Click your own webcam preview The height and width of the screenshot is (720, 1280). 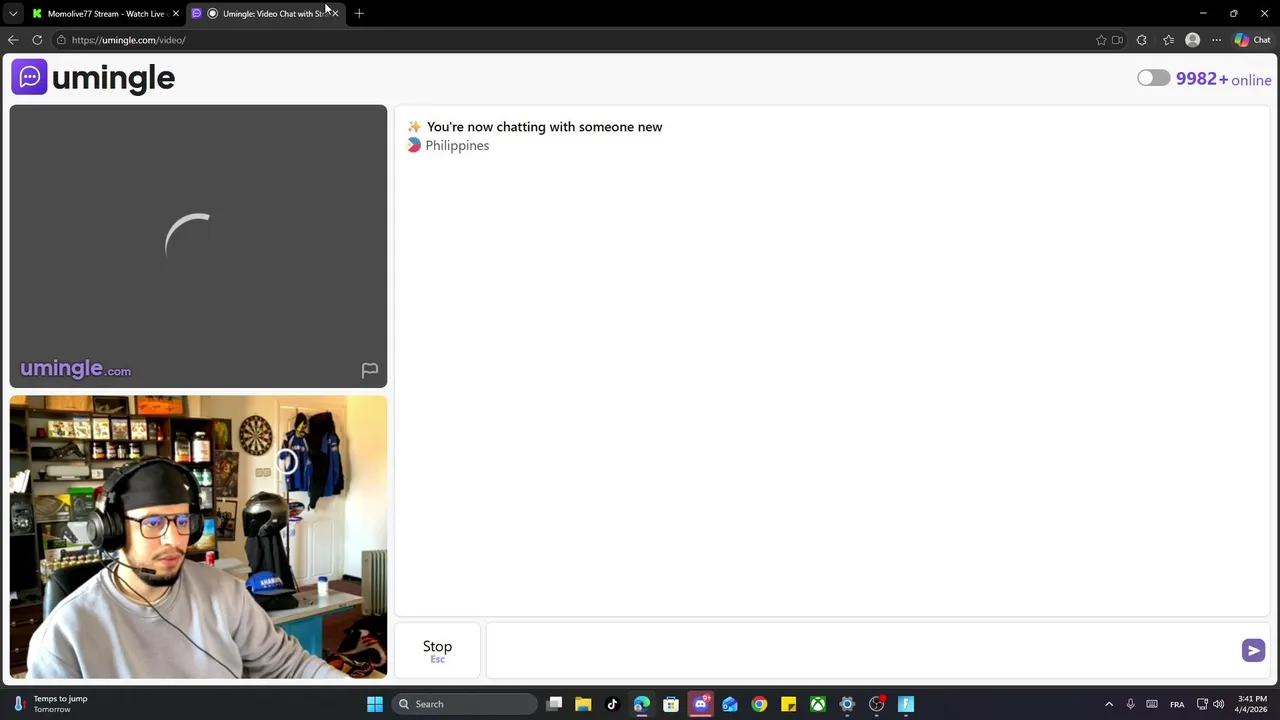198,537
